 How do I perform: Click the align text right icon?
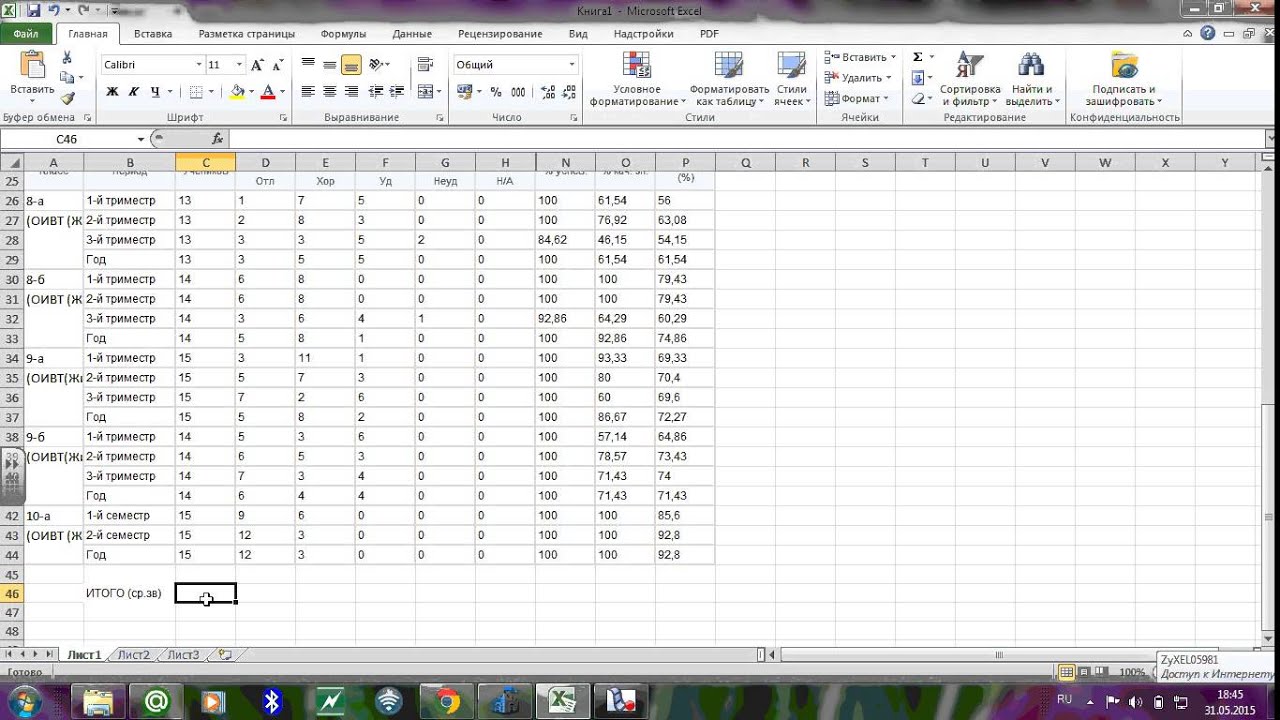351,91
